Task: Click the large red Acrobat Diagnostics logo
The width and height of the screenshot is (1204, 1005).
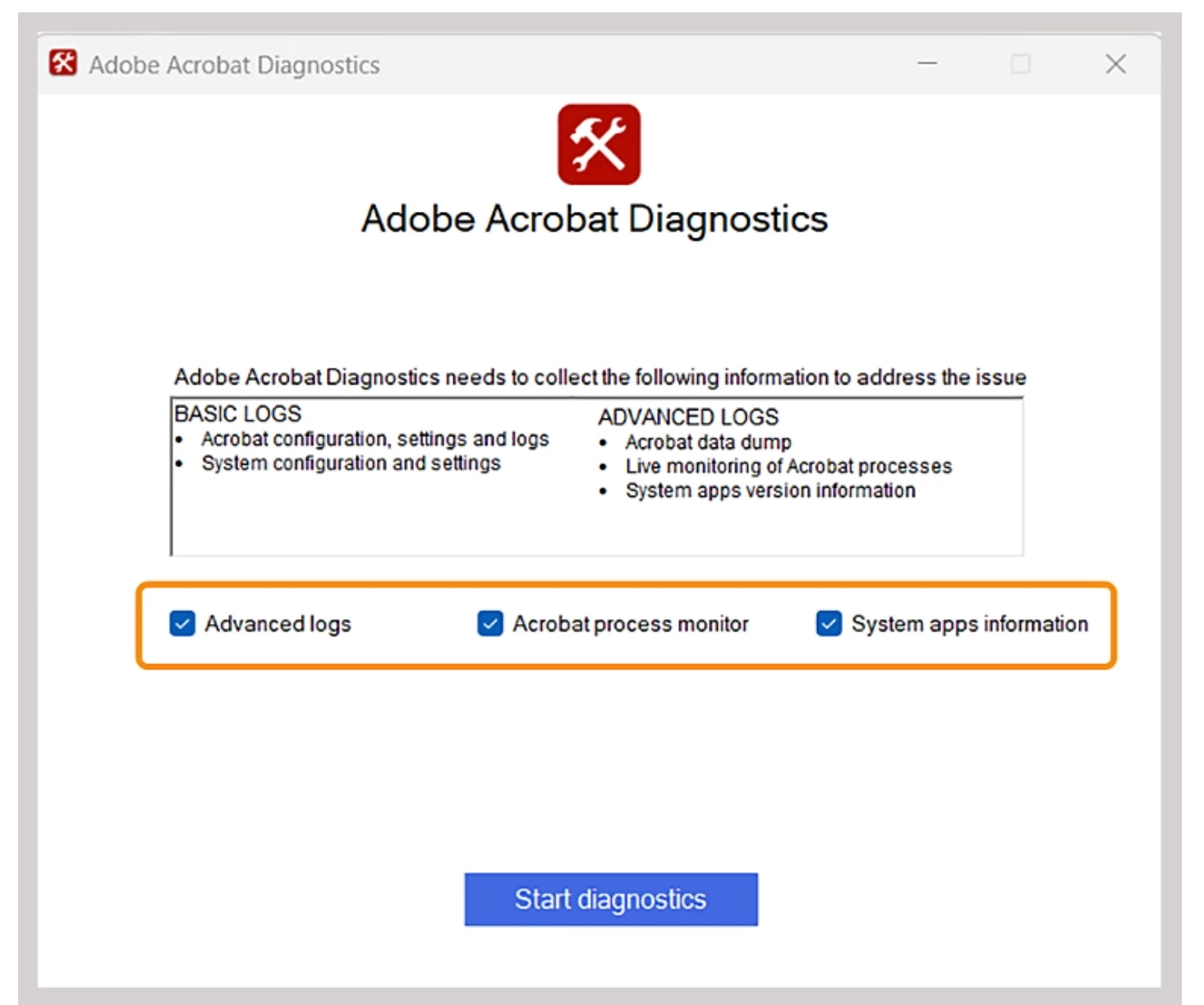Action: pos(599,145)
